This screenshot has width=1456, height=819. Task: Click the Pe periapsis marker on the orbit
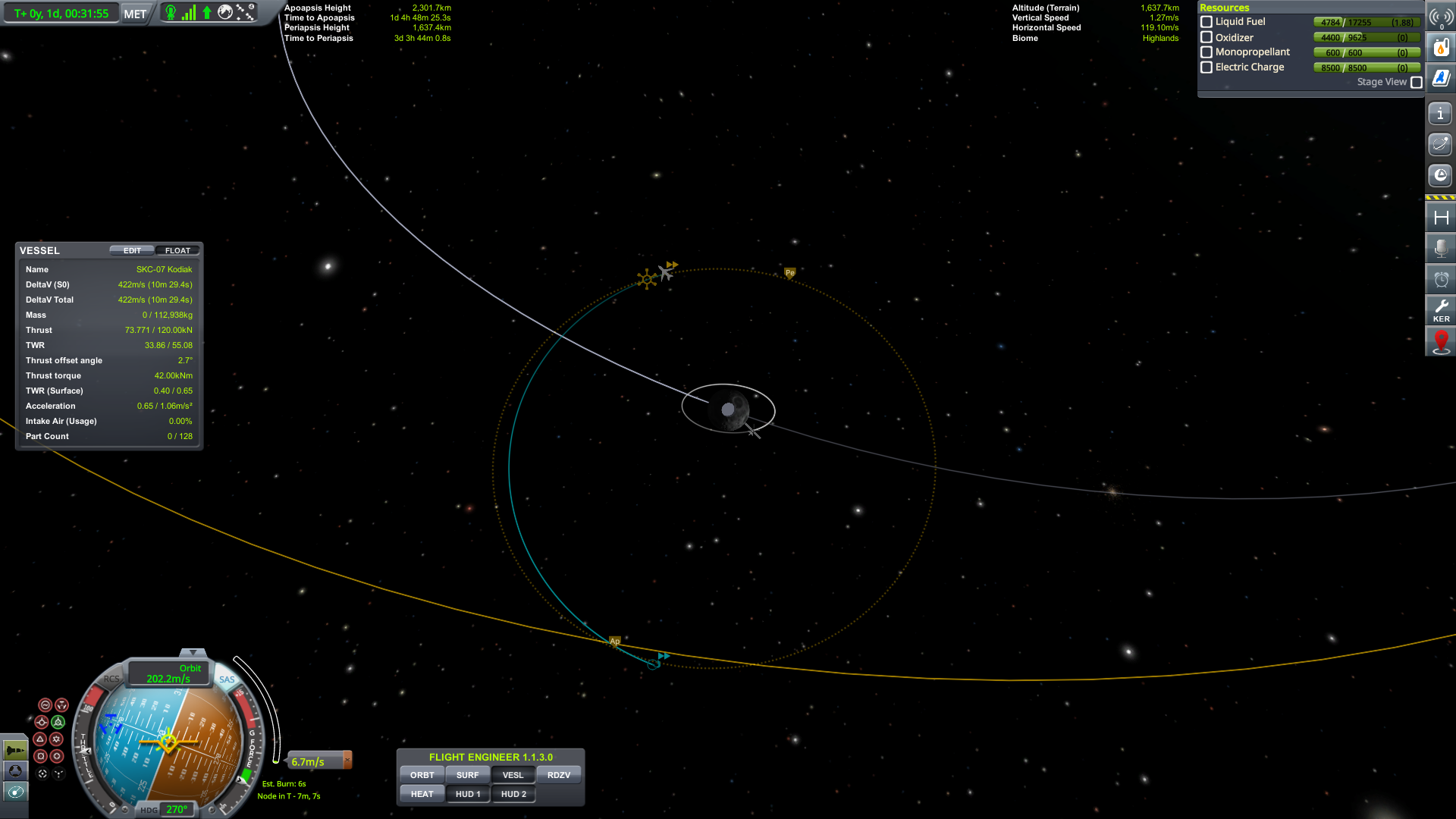coord(789,271)
